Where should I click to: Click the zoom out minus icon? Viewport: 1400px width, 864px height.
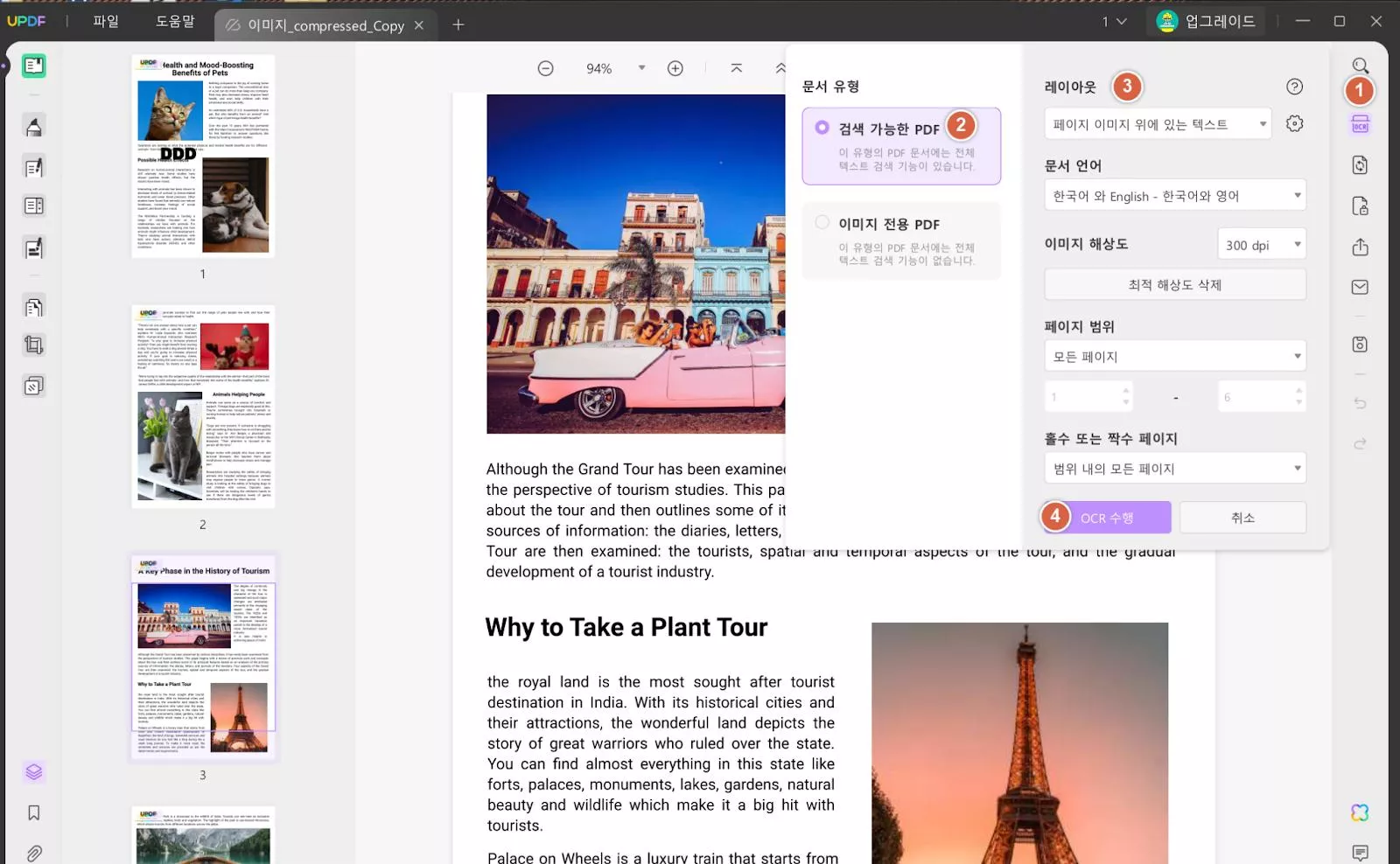[545, 68]
